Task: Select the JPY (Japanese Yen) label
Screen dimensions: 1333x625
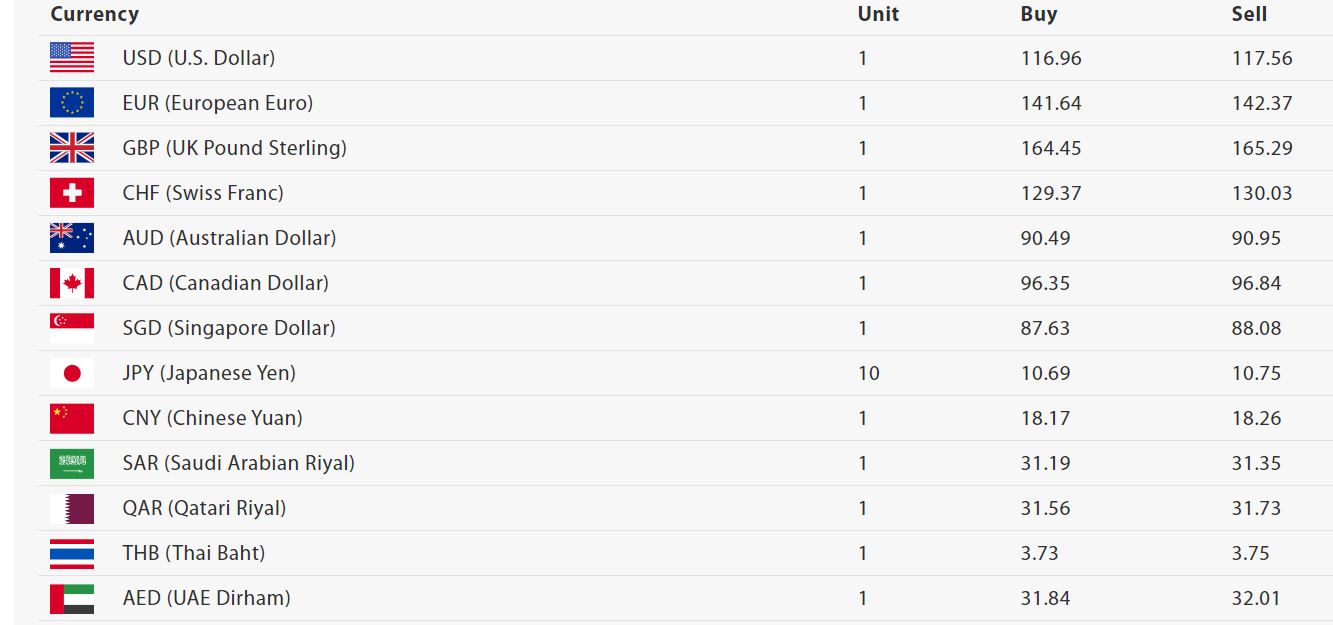Action: click(209, 373)
